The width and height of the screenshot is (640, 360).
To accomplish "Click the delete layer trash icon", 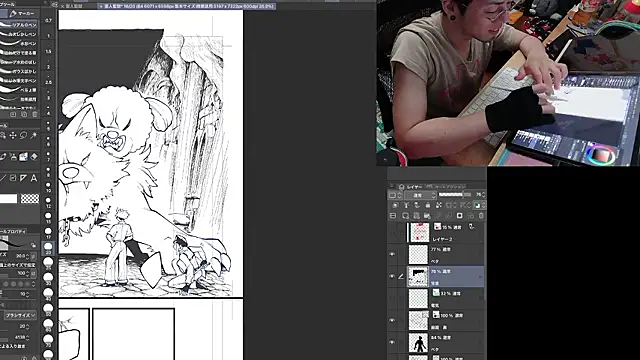I will [x=481, y=216].
